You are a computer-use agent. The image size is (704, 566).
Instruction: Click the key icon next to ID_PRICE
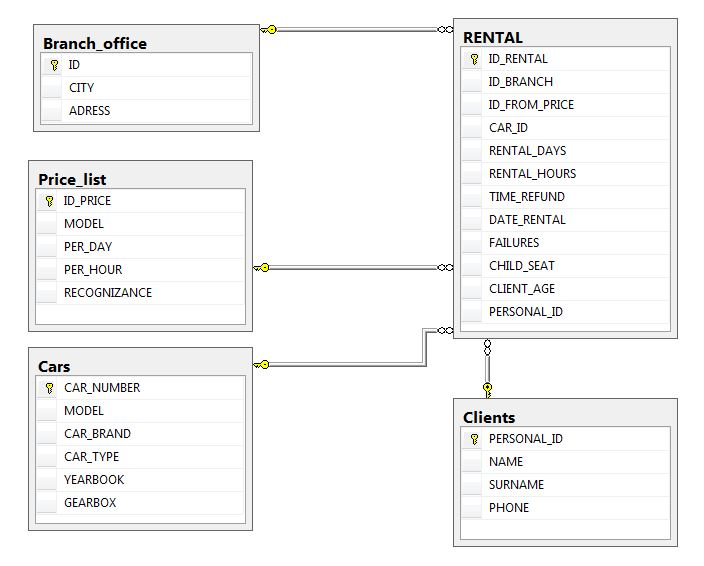tap(49, 201)
